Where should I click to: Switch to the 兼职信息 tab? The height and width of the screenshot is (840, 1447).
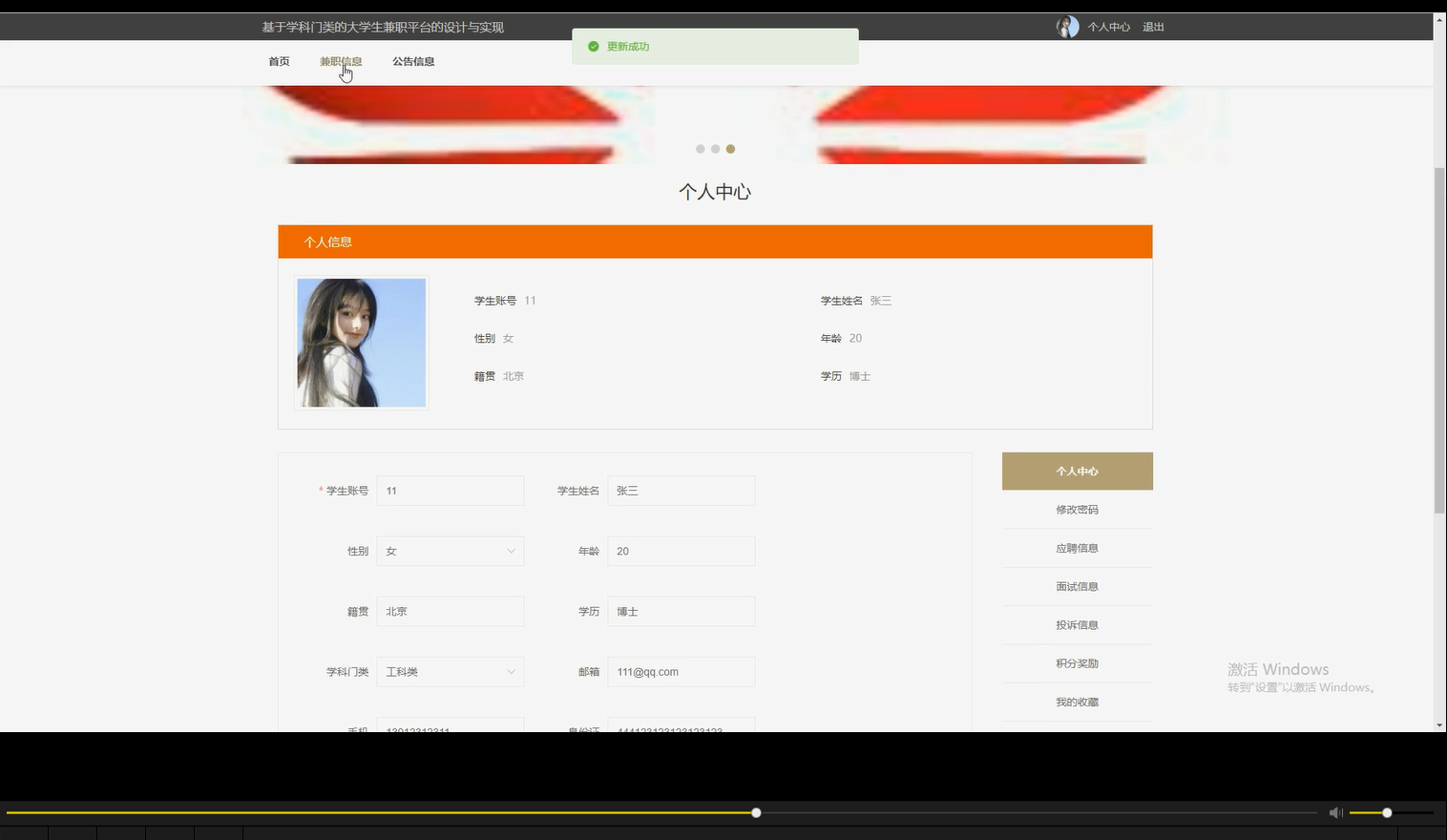pyautogui.click(x=341, y=60)
